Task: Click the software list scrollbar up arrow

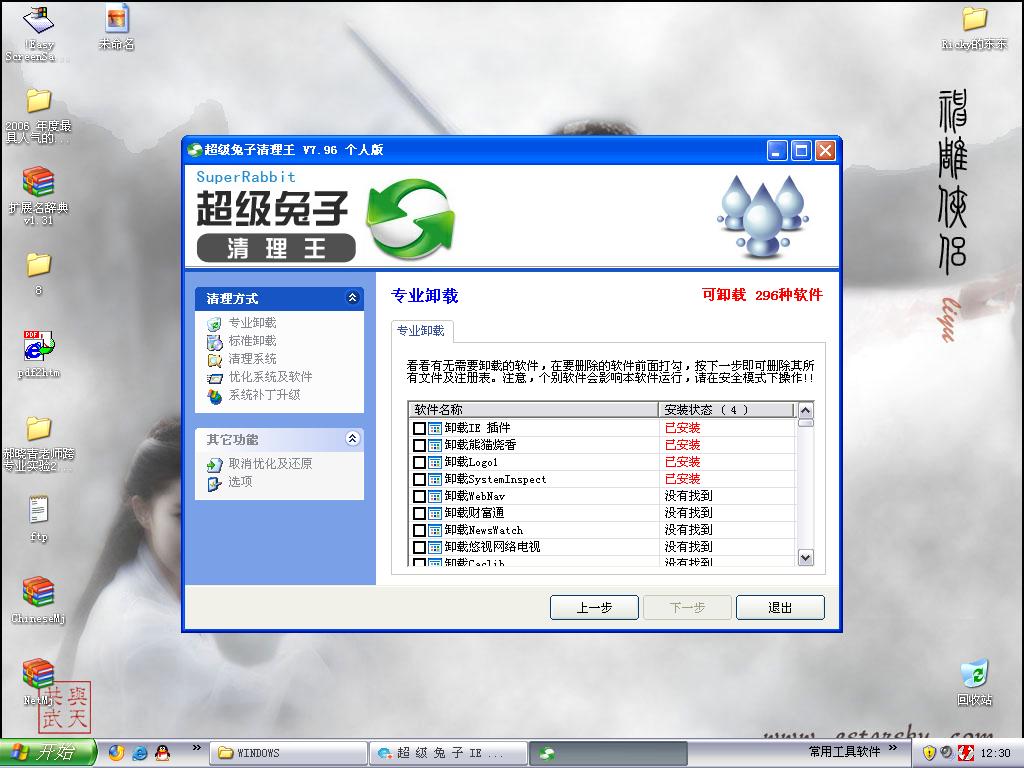Action: [805, 410]
